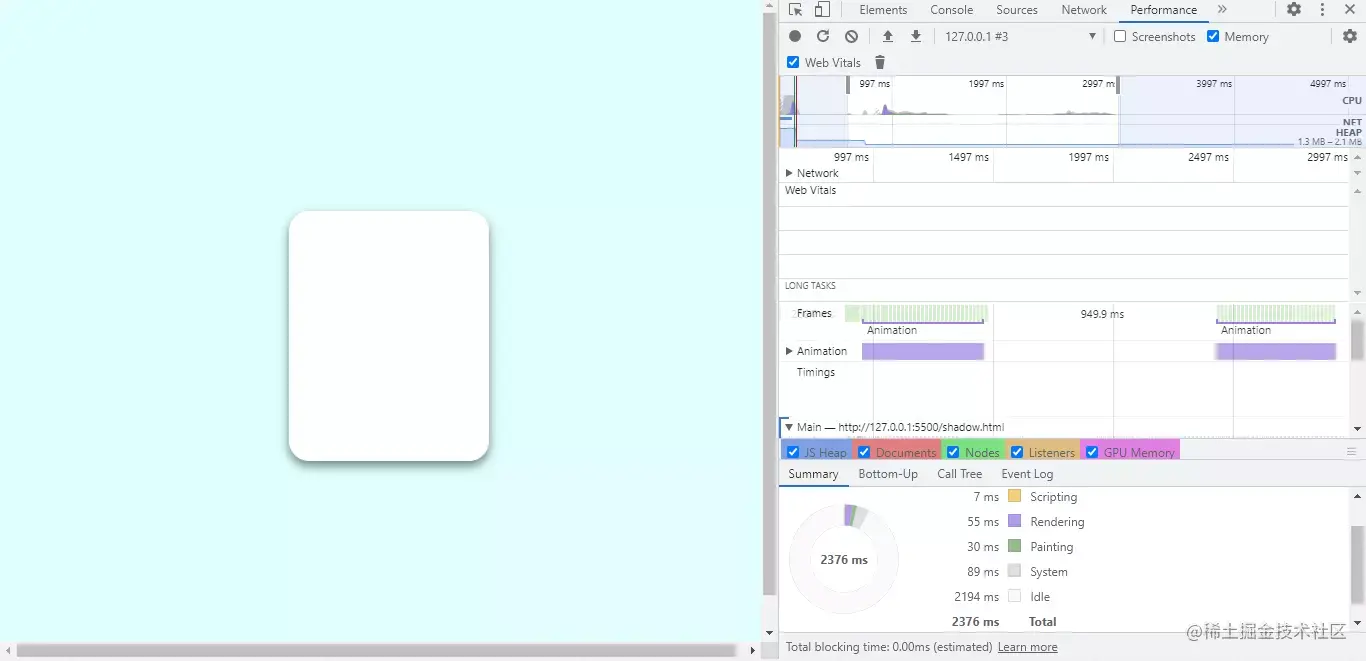The width and height of the screenshot is (1366, 661).
Task: Click the page horizontal scrollbar thumb
Action: click(376, 651)
